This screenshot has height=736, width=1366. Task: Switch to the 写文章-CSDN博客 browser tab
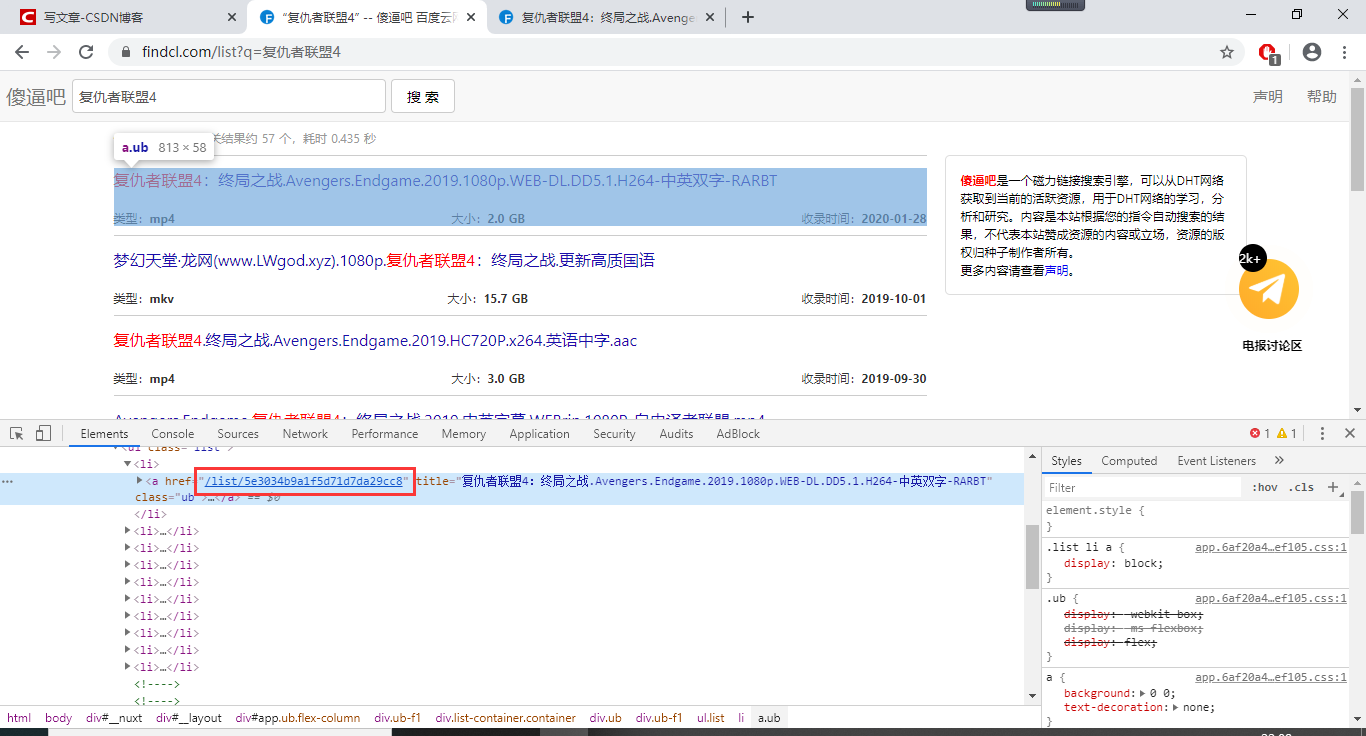[126, 17]
